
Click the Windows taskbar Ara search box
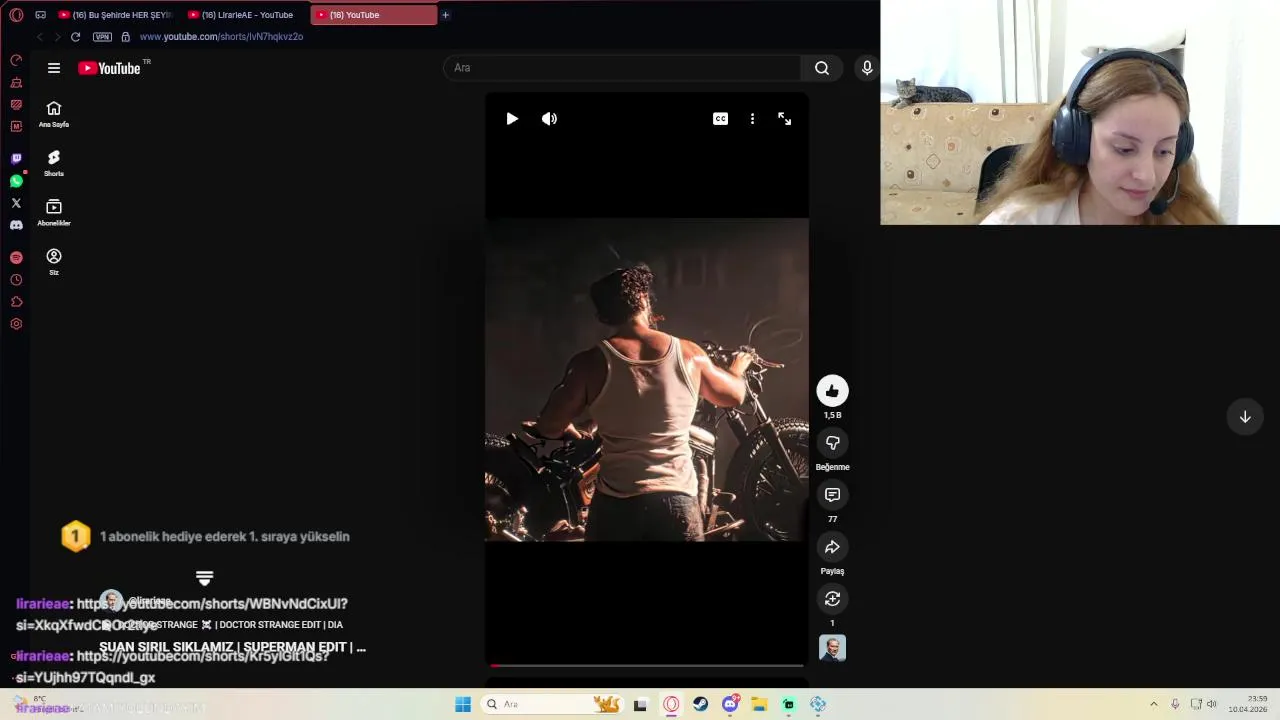tap(551, 704)
